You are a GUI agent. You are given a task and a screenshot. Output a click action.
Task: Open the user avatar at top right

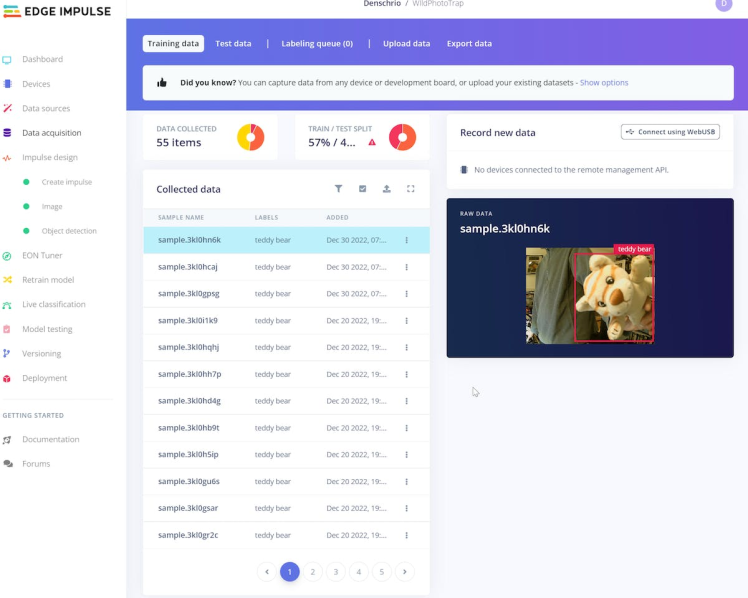(x=724, y=4)
